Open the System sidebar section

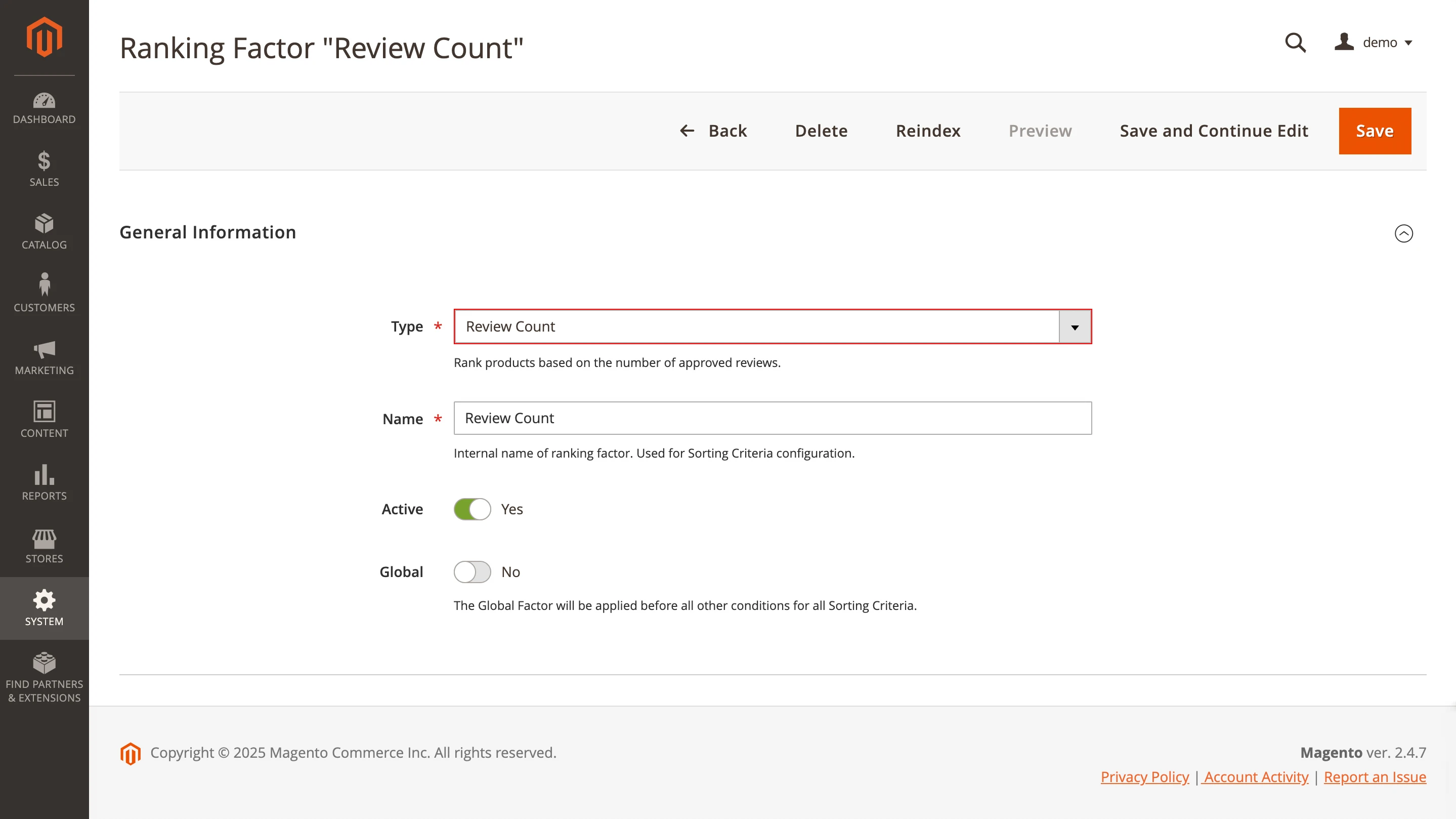[44, 608]
